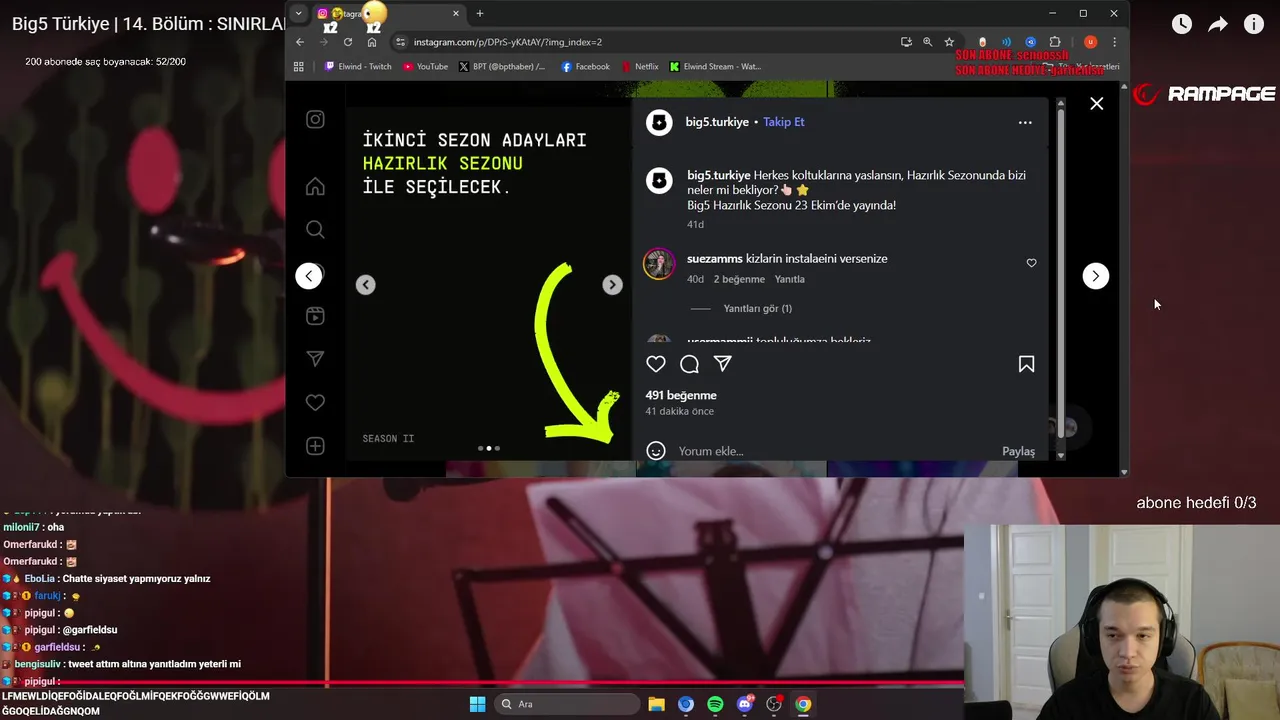
Task: Open the apps grid in the bookmarks bar
Action: pos(298,66)
